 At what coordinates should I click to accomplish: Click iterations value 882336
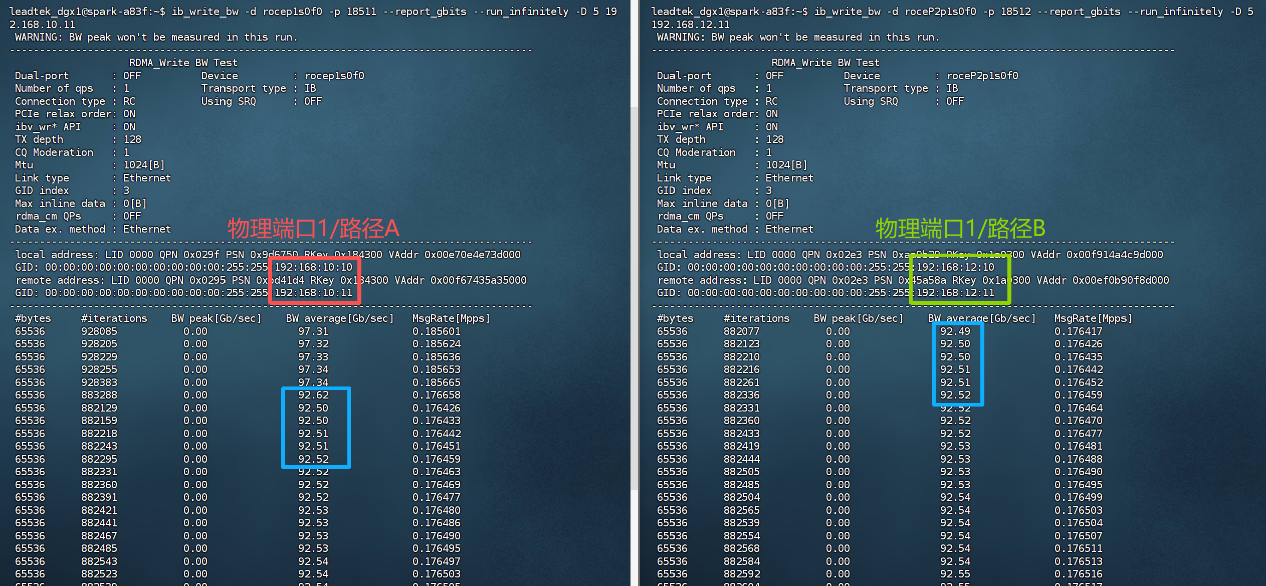[741, 395]
